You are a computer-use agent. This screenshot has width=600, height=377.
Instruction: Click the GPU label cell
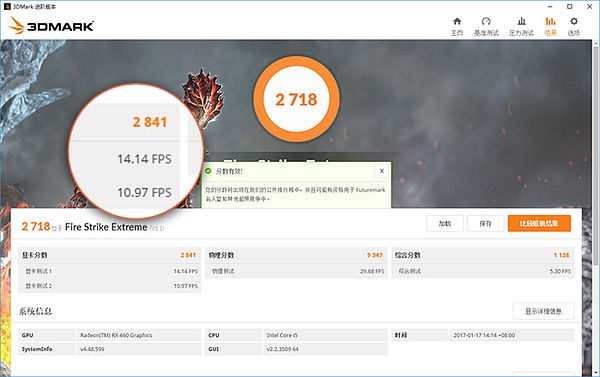point(47,335)
